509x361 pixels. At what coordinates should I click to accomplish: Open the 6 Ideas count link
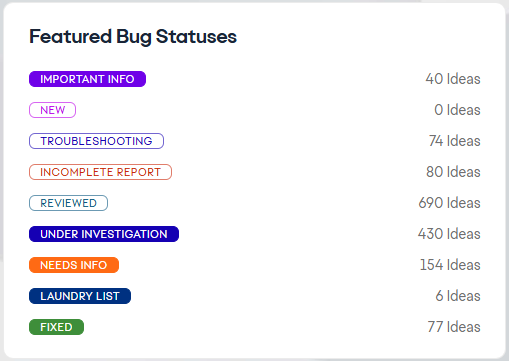tap(458, 296)
